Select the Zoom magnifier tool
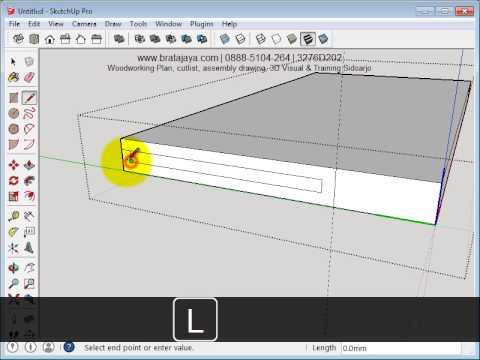The width and height of the screenshot is (480, 360). pyautogui.click(x=13, y=284)
